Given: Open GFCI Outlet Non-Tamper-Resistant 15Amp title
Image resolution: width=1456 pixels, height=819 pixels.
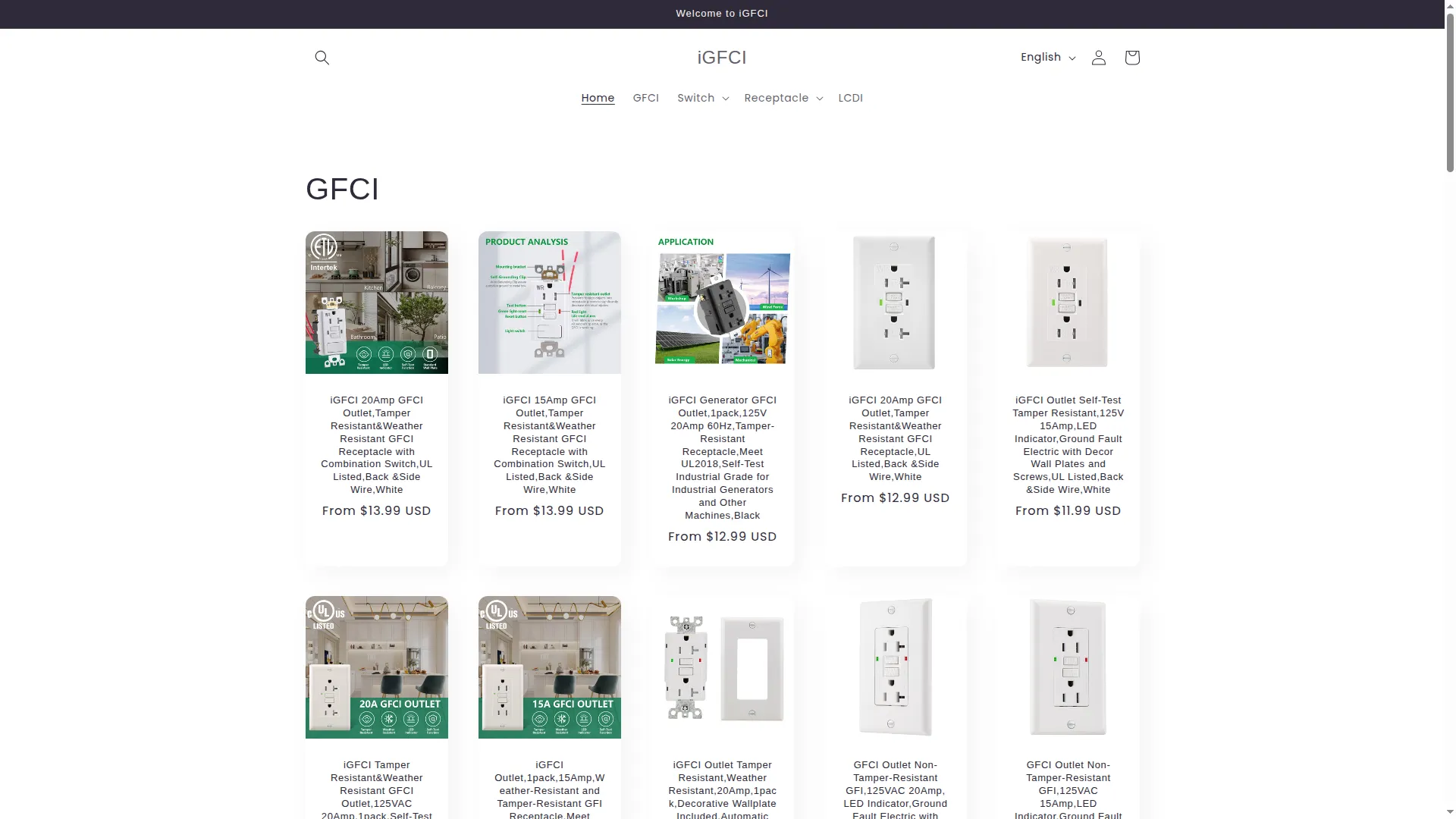Looking at the screenshot, I should click(x=1068, y=790).
